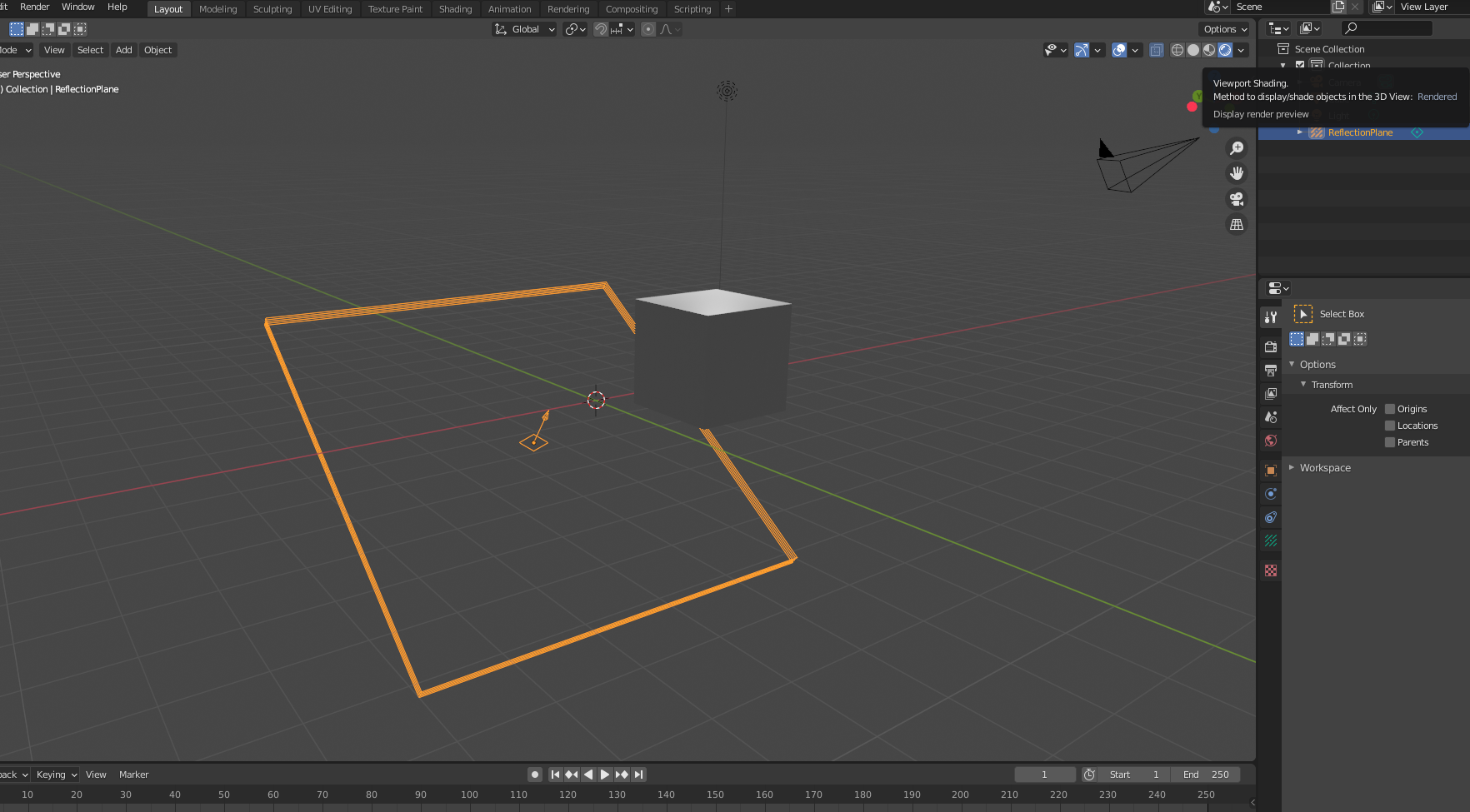
Task: Choose Subtract selection mode in properties panel
Action: (x=1328, y=339)
